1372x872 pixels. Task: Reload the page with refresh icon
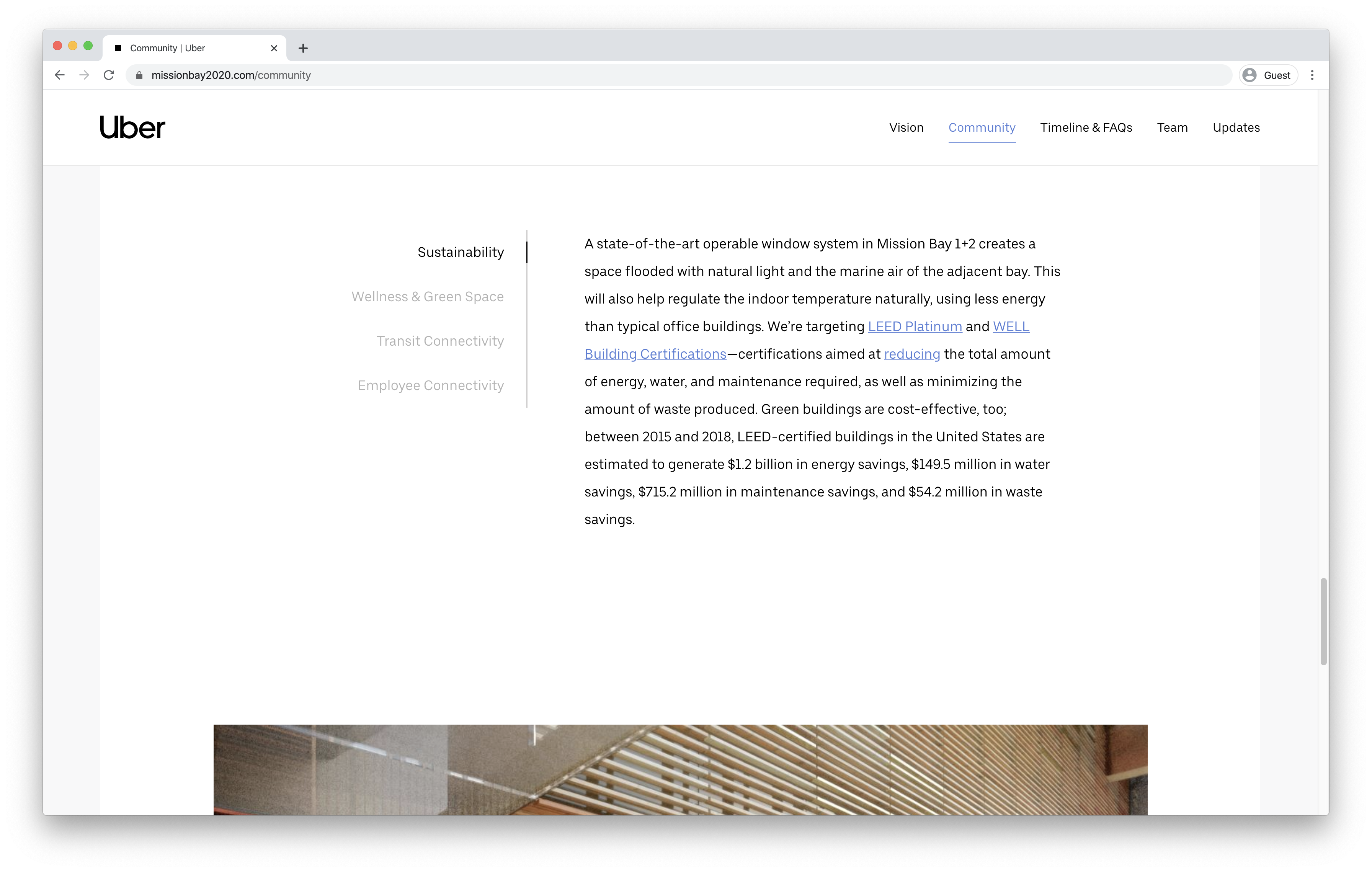pyautogui.click(x=109, y=75)
